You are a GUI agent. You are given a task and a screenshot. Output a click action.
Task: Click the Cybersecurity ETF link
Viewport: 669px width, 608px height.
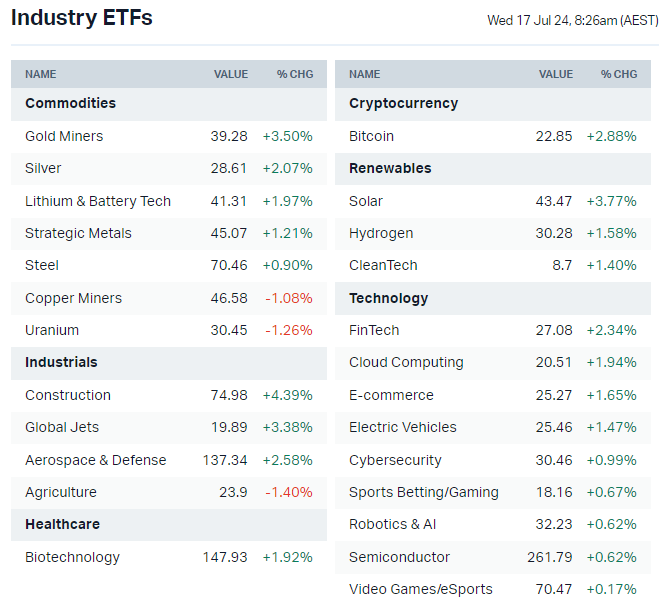click(x=395, y=460)
